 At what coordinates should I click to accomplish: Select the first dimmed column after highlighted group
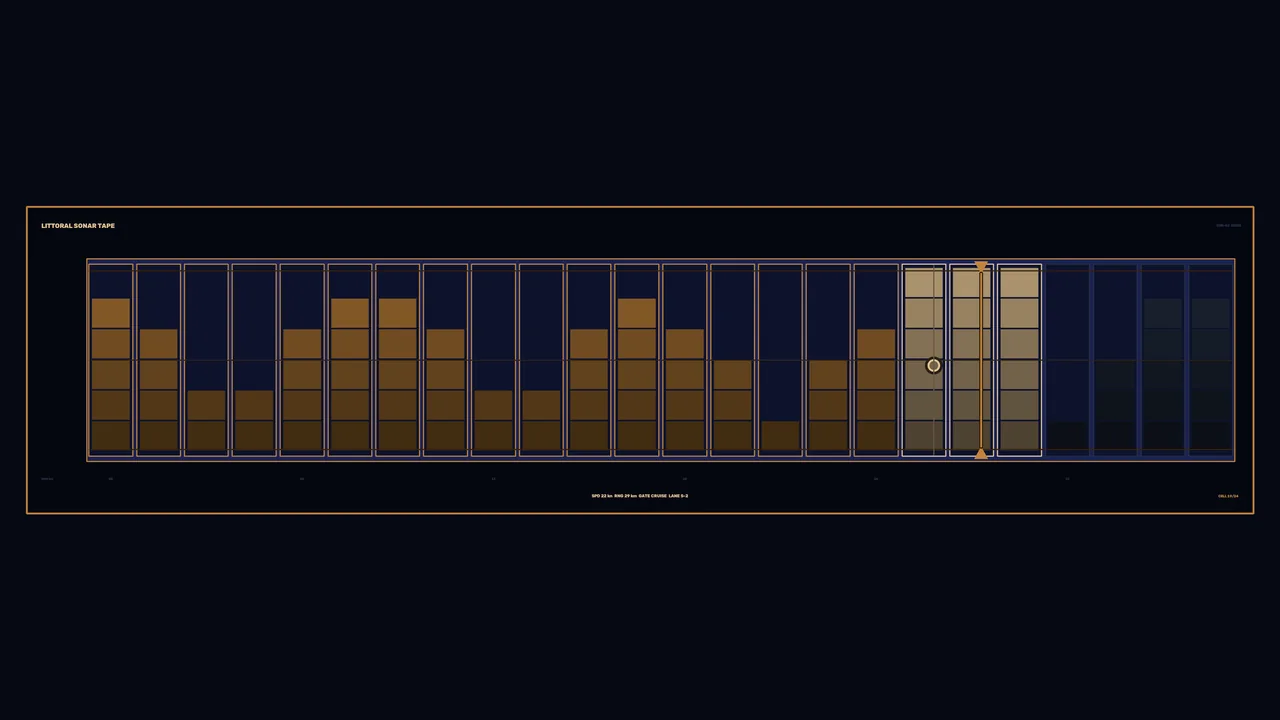(1067, 360)
